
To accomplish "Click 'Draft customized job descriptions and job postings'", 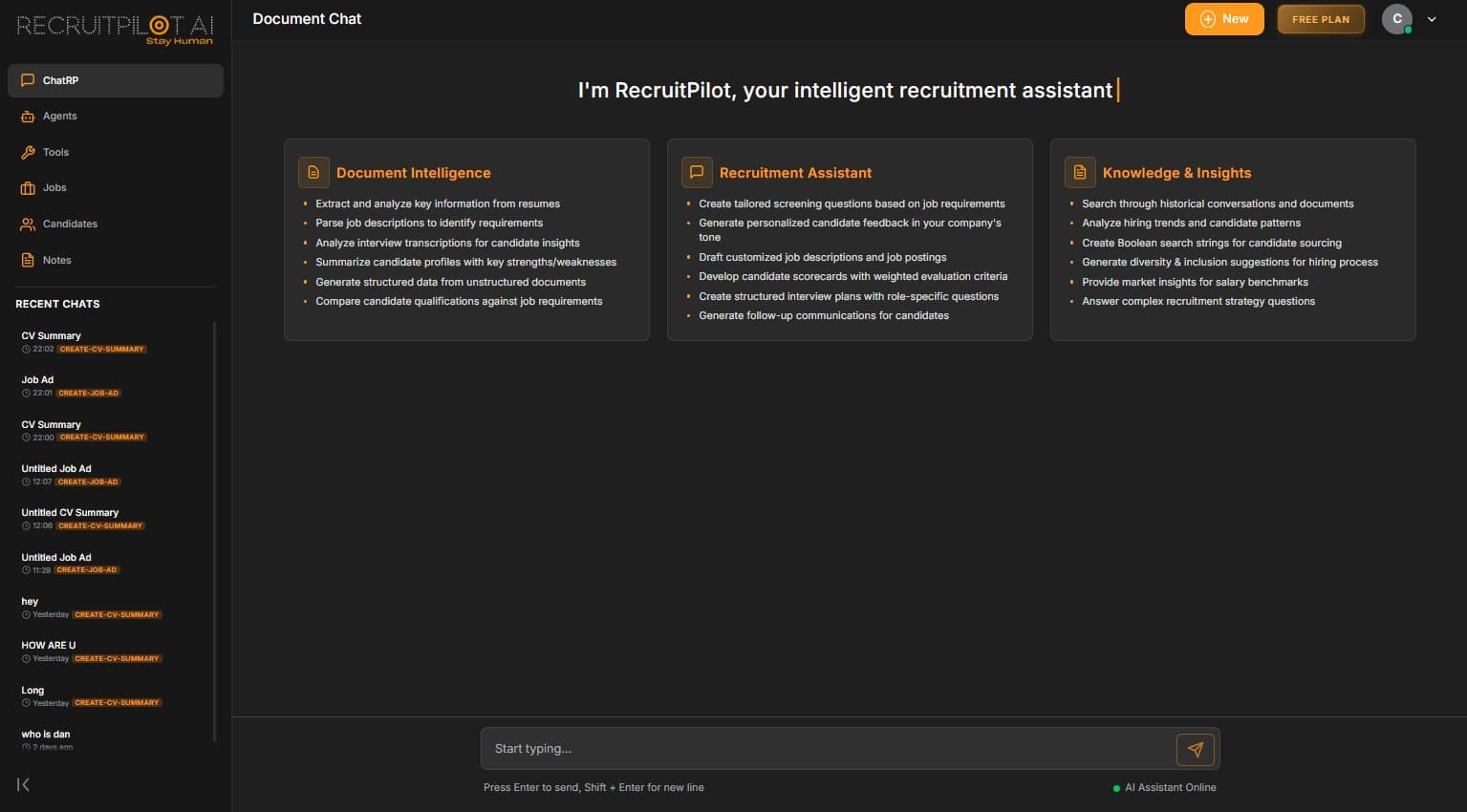I will [823, 257].
